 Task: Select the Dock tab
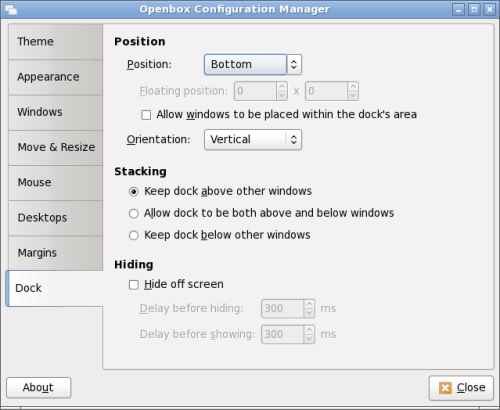[x=54, y=288]
